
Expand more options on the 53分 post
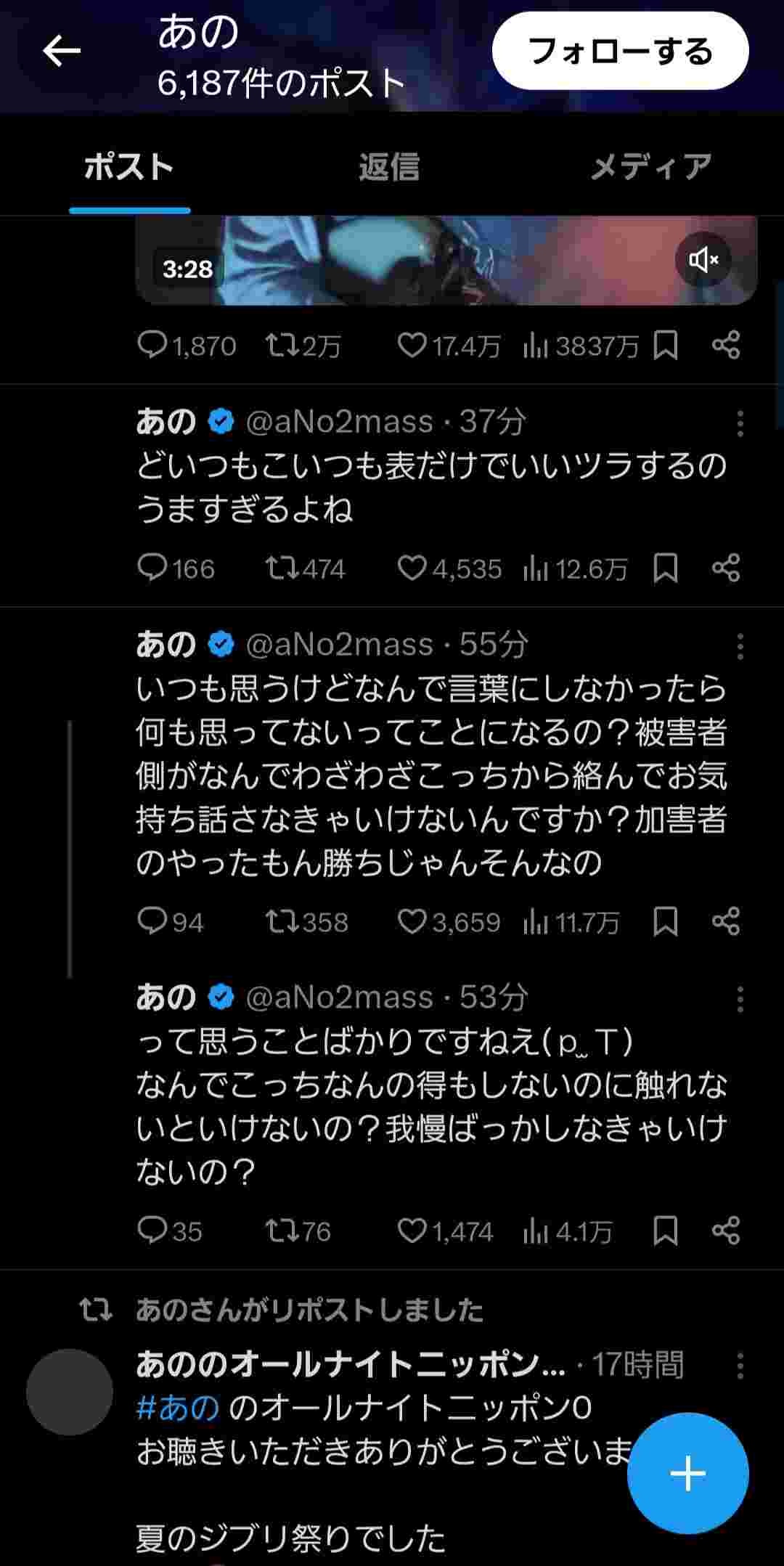(x=740, y=999)
